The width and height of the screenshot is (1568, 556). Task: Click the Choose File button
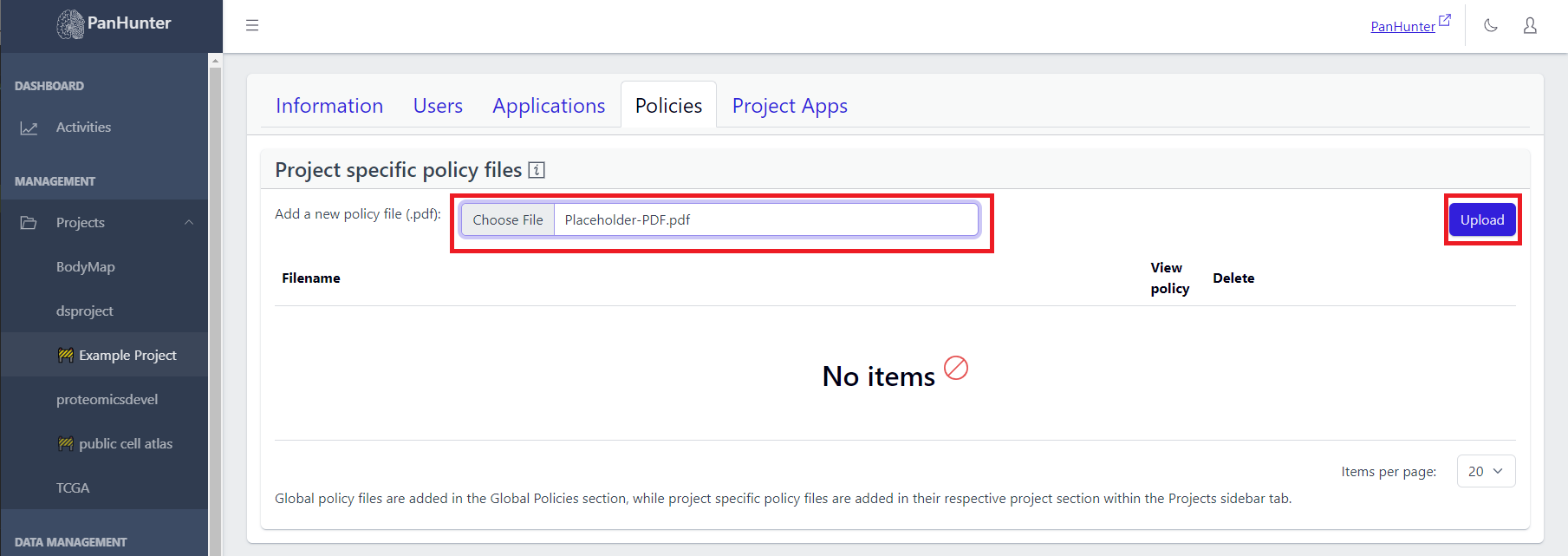click(508, 220)
